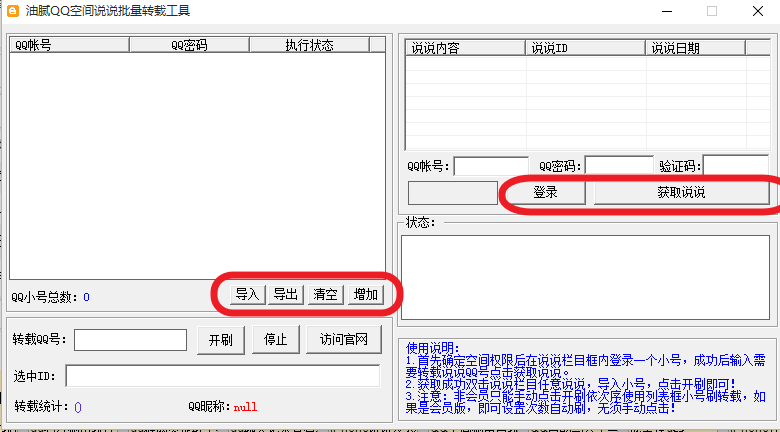
Task: Click the 说说ID column header
Action: click(x=585, y=48)
